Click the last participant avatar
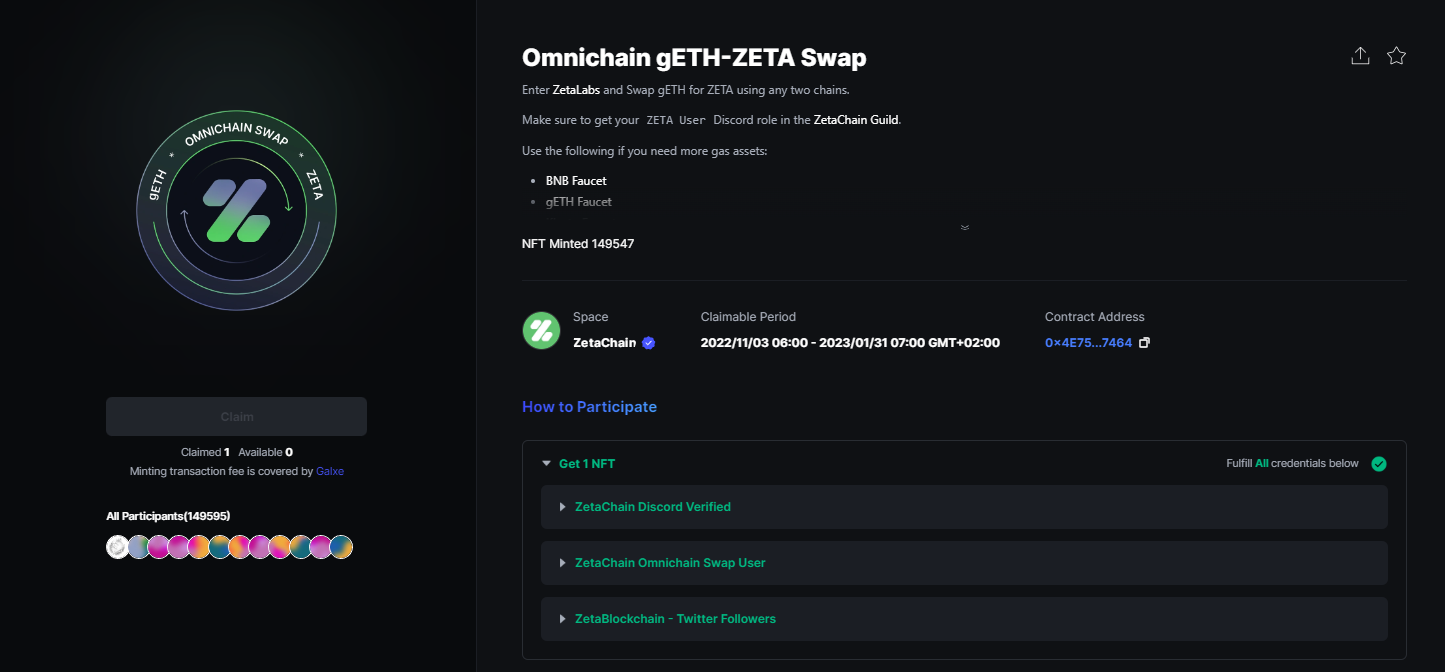 coord(341,547)
